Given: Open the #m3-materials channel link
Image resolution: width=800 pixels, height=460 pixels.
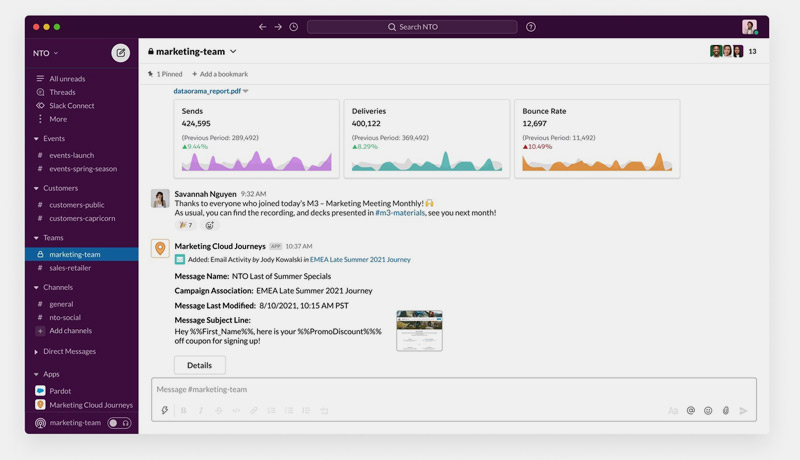Looking at the screenshot, I should coord(399,213).
